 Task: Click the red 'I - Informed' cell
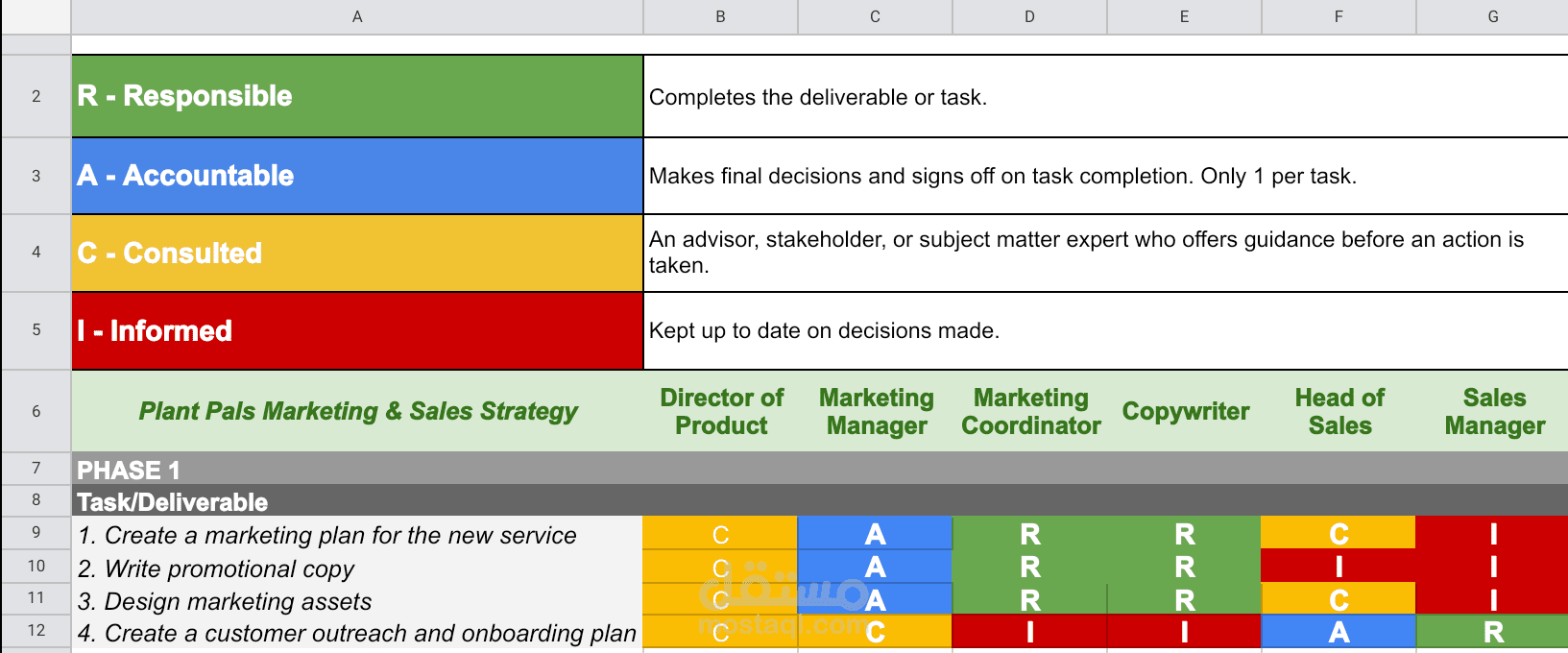tap(357, 331)
